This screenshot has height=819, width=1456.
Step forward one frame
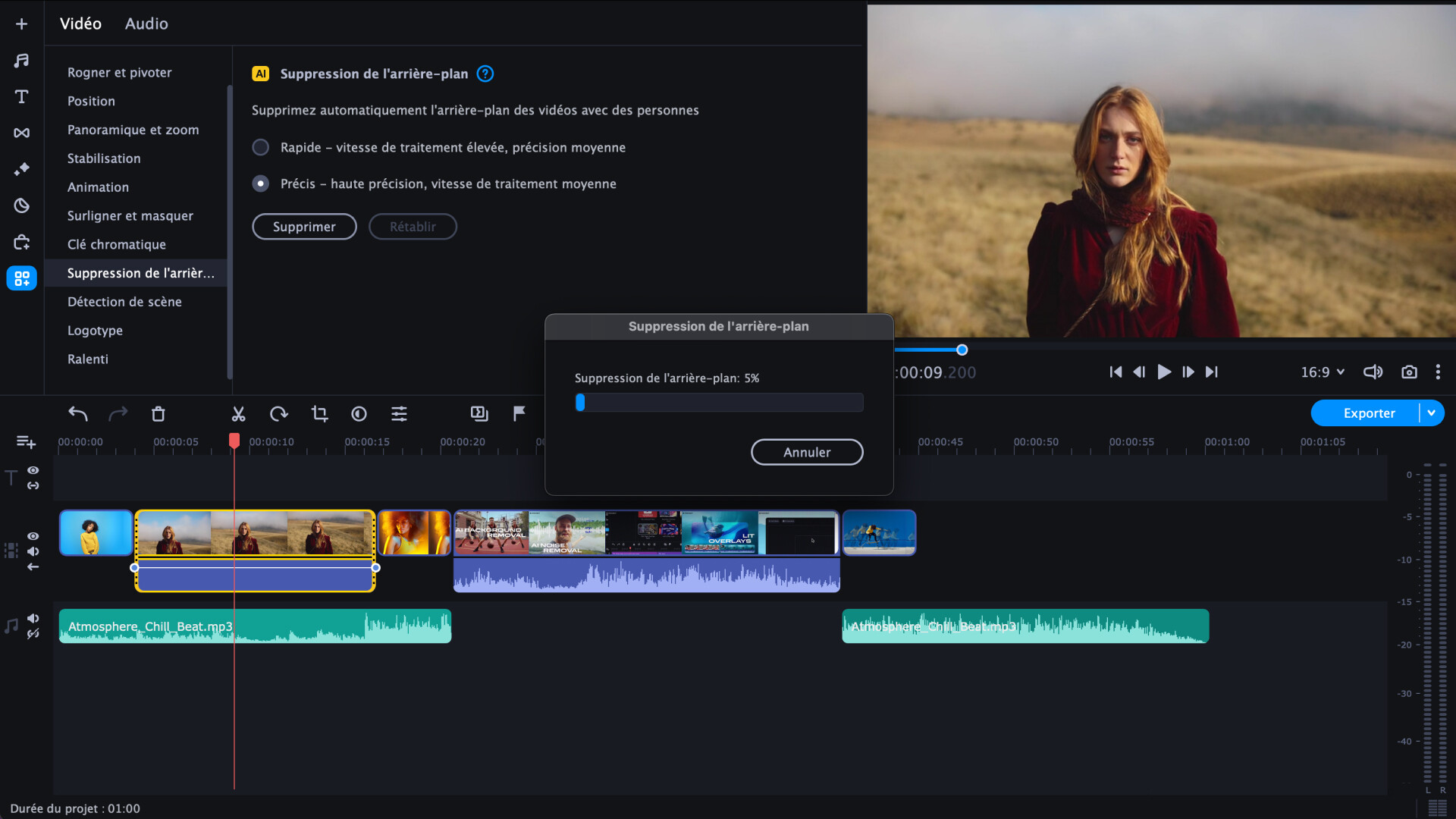click(1188, 372)
